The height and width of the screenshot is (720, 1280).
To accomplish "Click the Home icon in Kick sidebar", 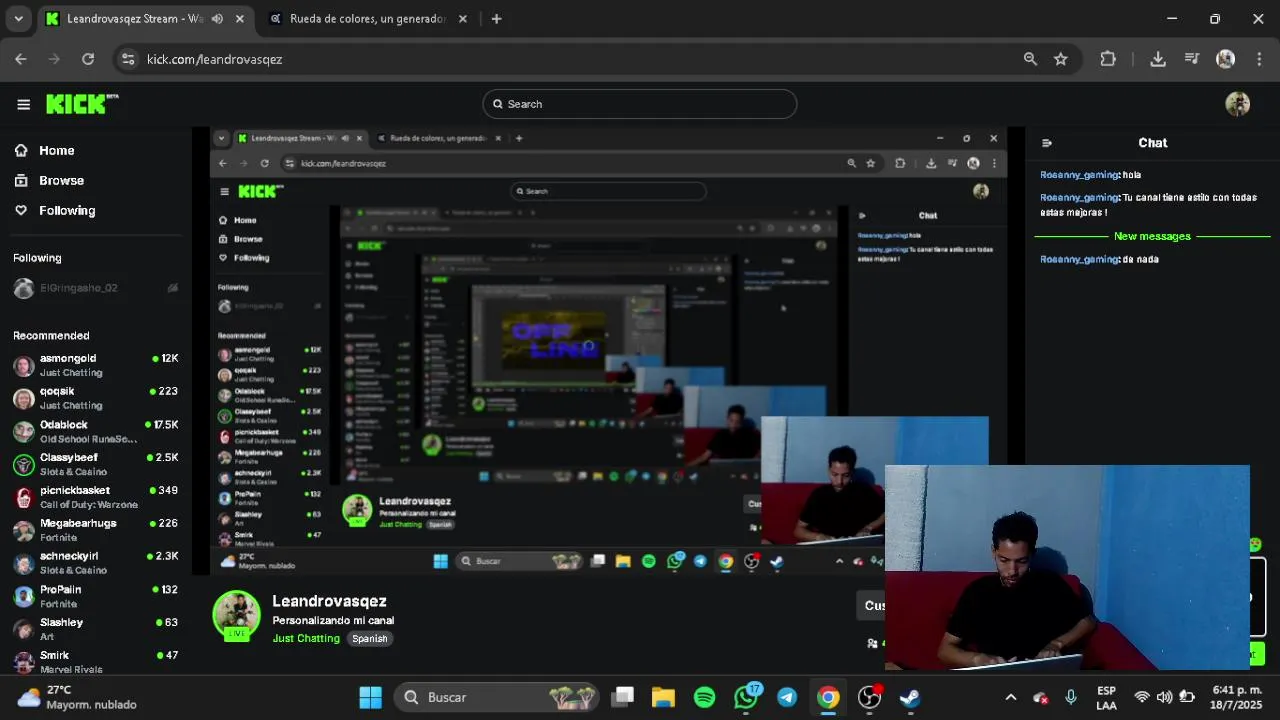I will (21, 150).
